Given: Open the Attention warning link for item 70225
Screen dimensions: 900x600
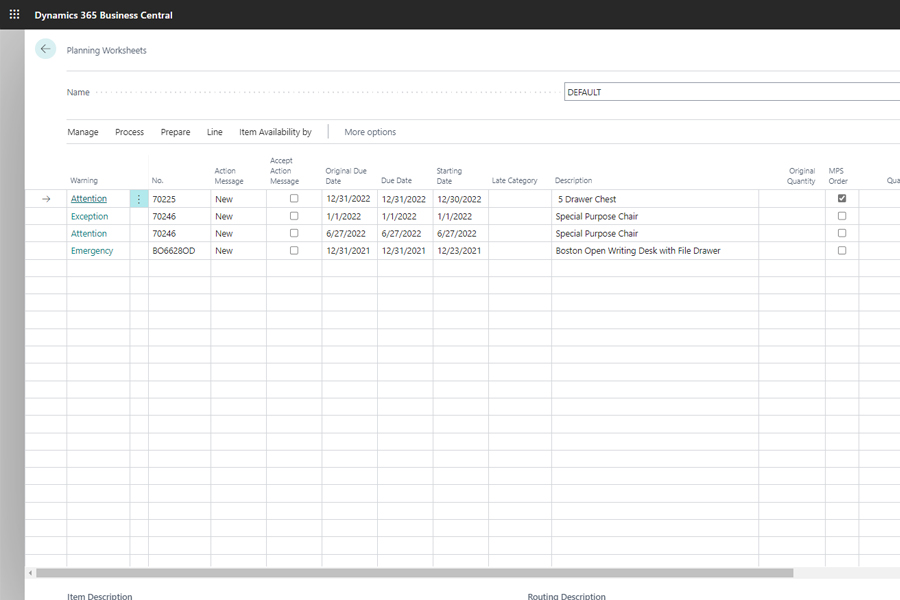Looking at the screenshot, I should (x=89, y=199).
